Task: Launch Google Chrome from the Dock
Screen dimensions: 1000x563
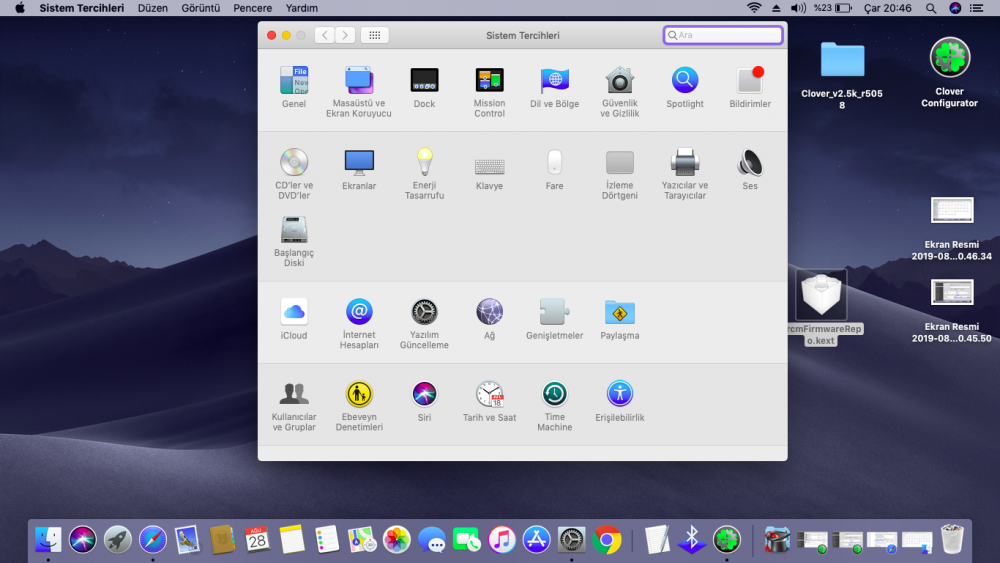Action: tap(606, 540)
